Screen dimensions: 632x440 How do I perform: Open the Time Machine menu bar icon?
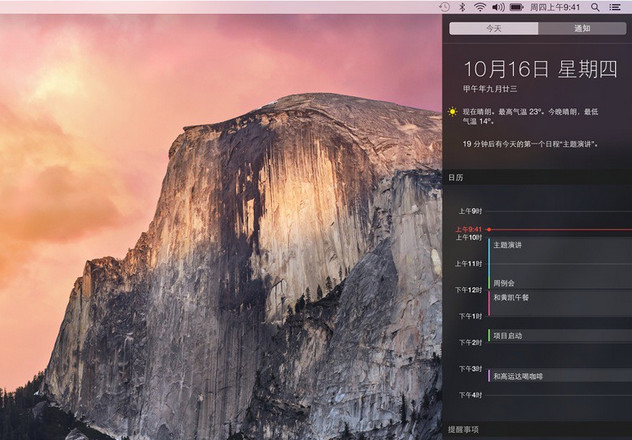tap(444, 7)
